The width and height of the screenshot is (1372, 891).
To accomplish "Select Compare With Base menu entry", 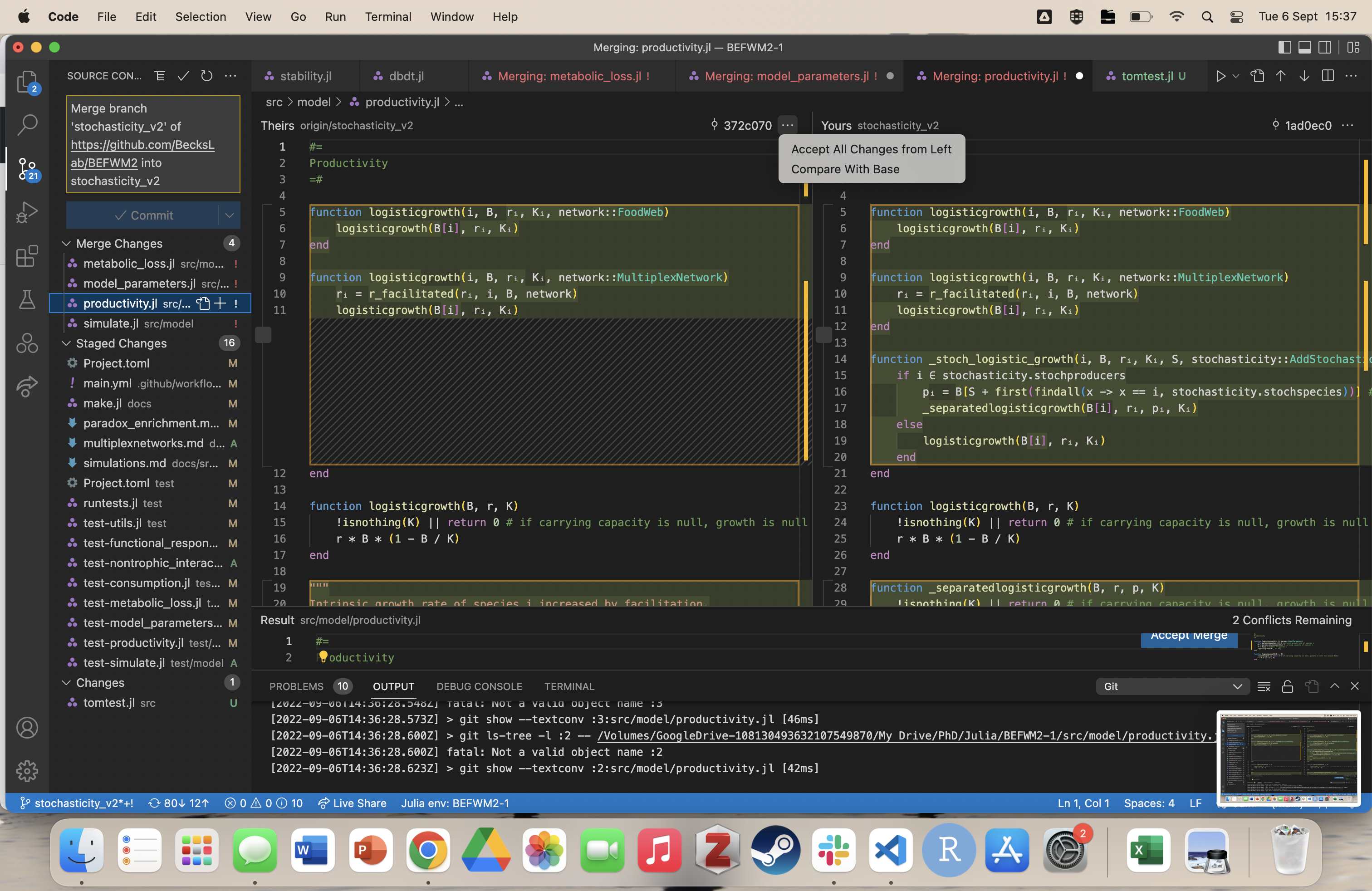I will point(845,169).
